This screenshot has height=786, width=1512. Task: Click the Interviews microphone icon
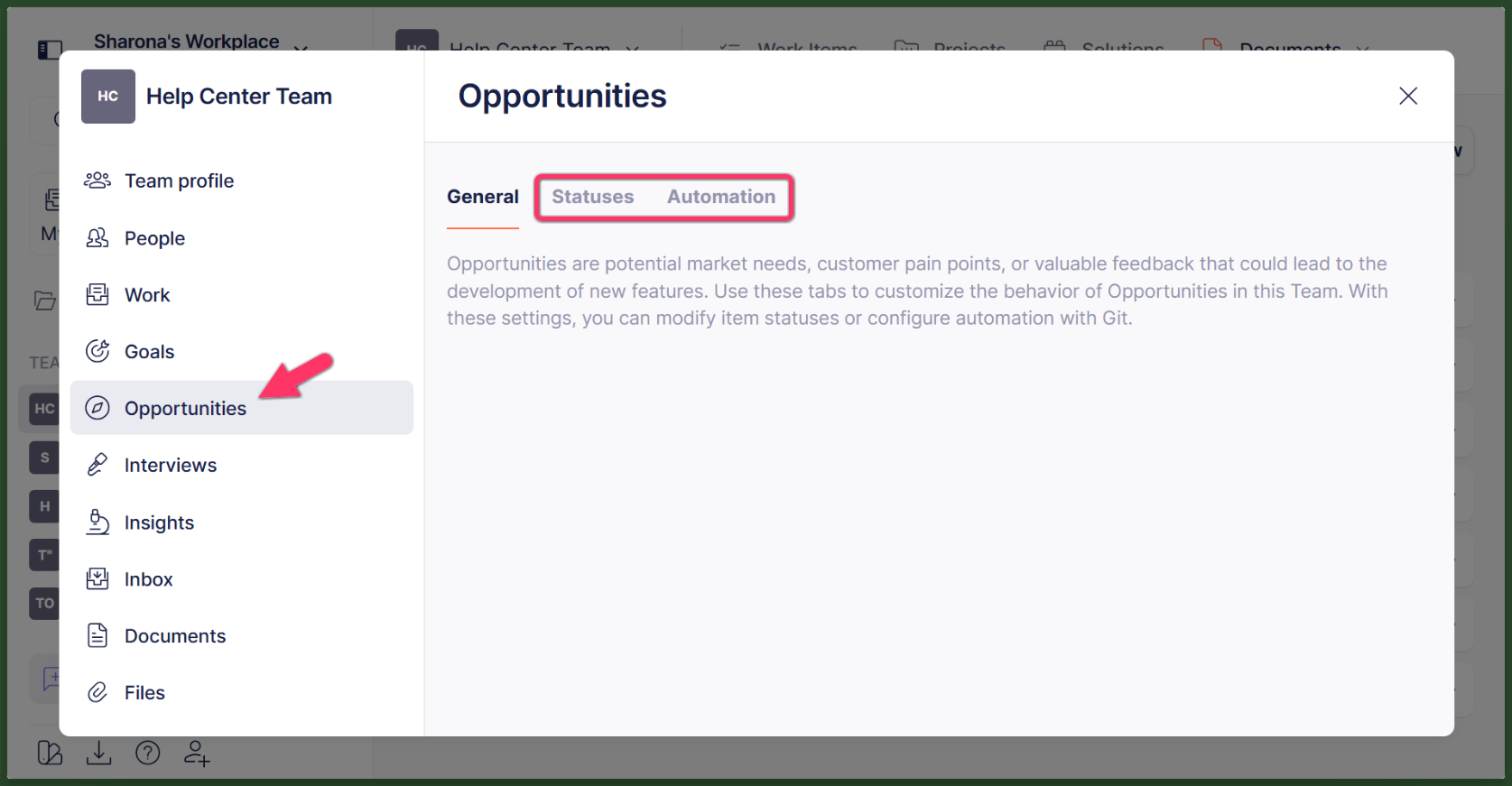click(97, 466)
